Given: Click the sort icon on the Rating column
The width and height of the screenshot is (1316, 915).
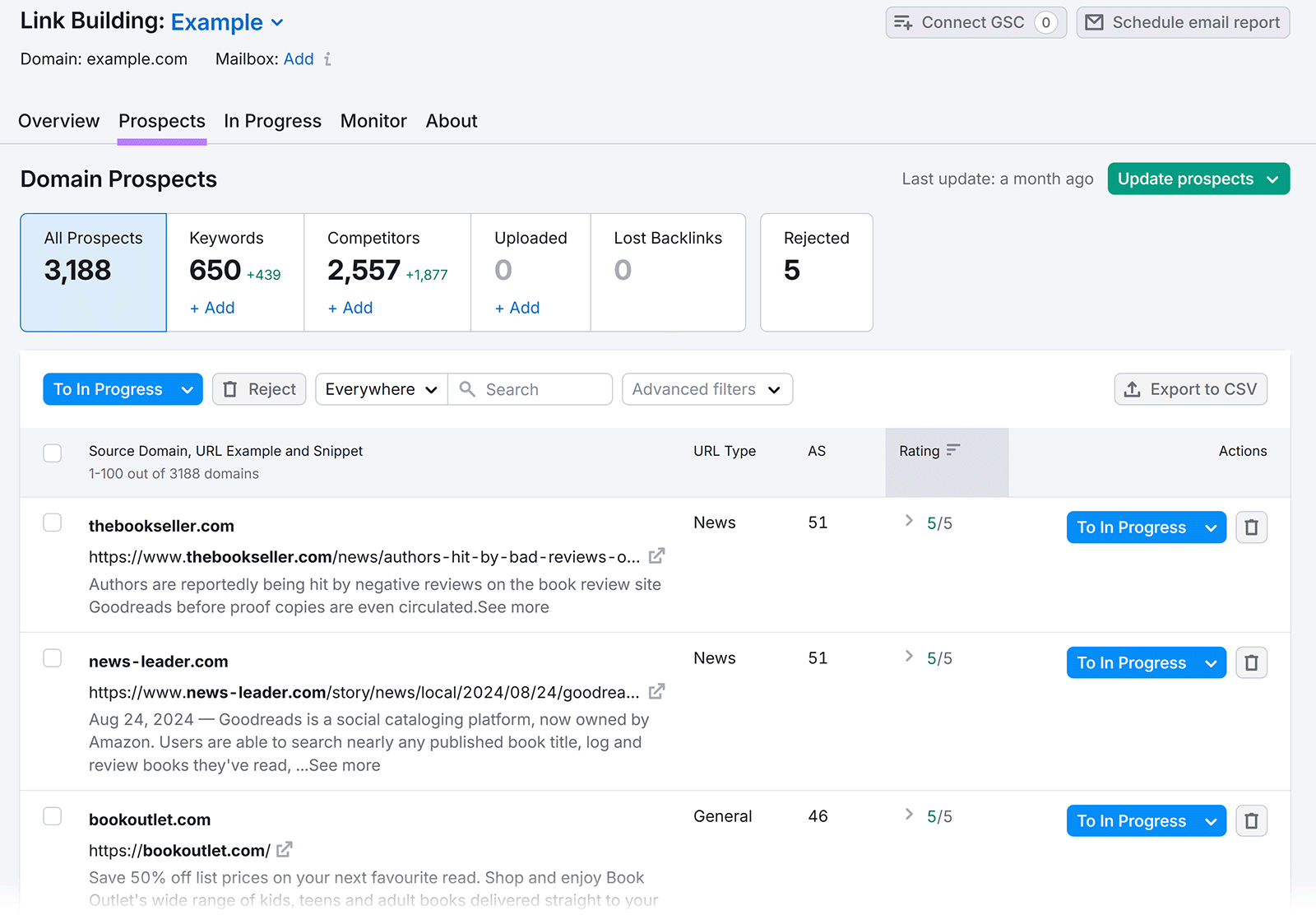Looking at the screenshot, I should tap(953, 450).
